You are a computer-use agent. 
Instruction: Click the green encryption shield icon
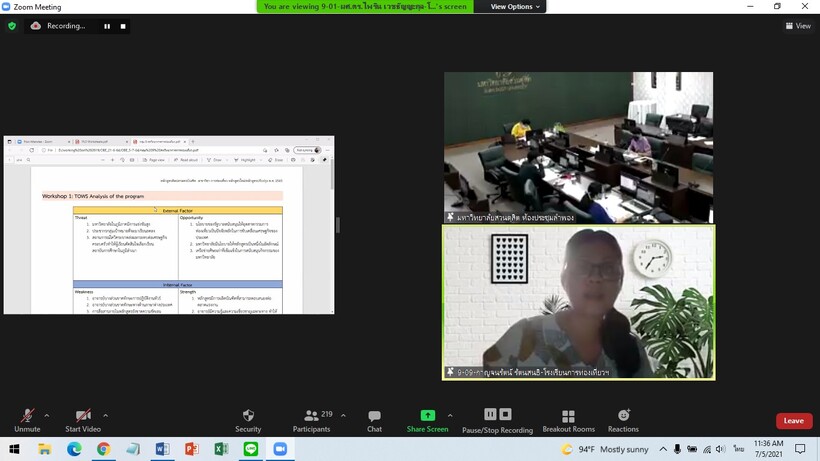[x=12, y=26]
